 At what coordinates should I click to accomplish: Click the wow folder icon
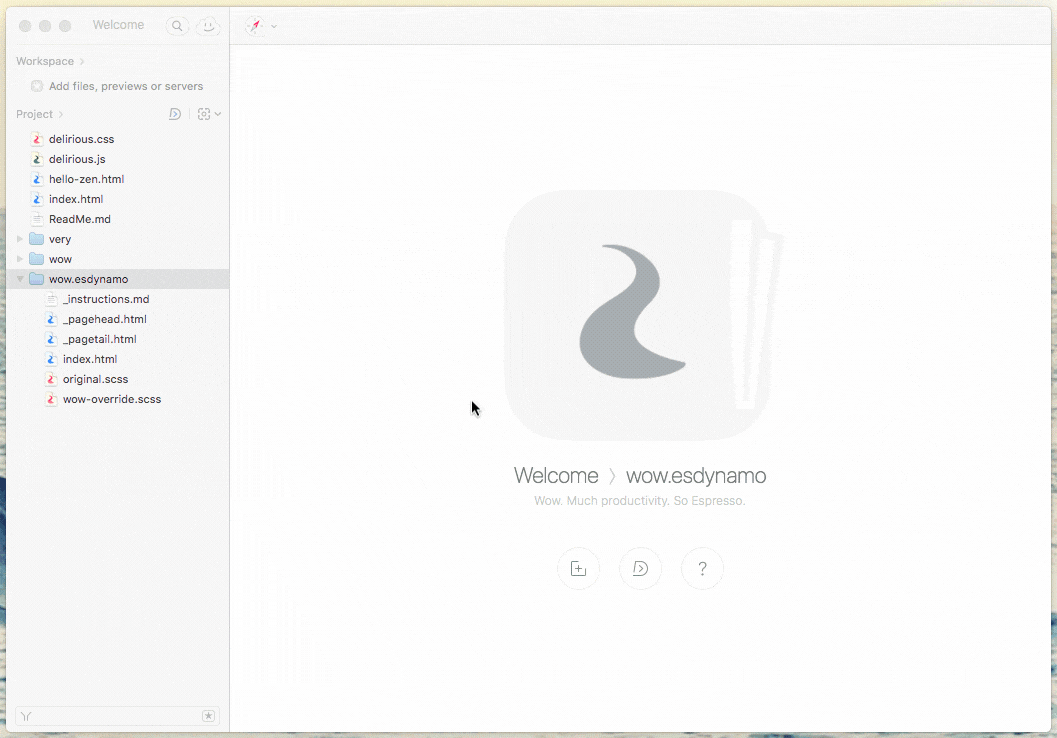[x=36, y=259]
